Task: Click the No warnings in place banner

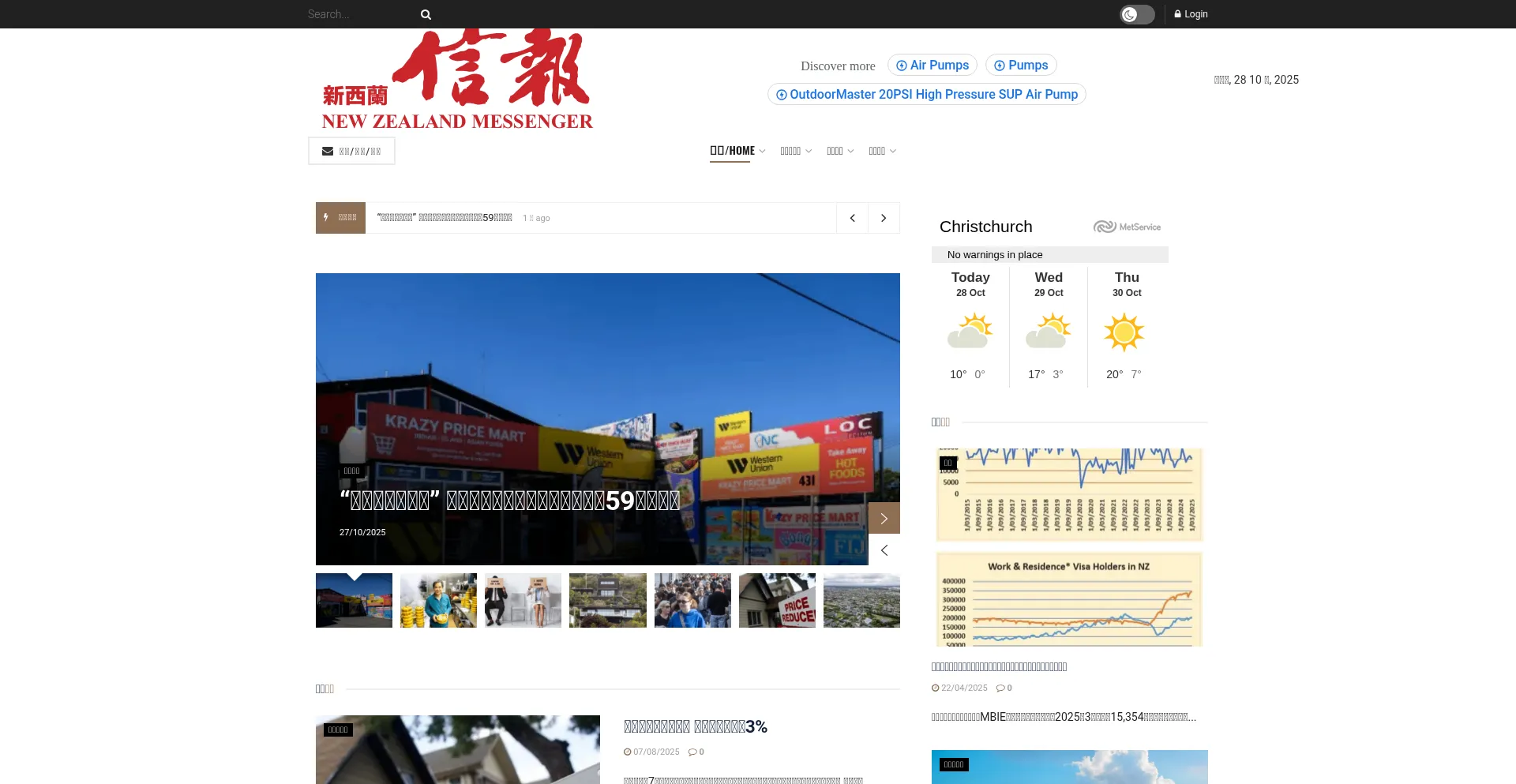Action: [x=1050, y=255]
